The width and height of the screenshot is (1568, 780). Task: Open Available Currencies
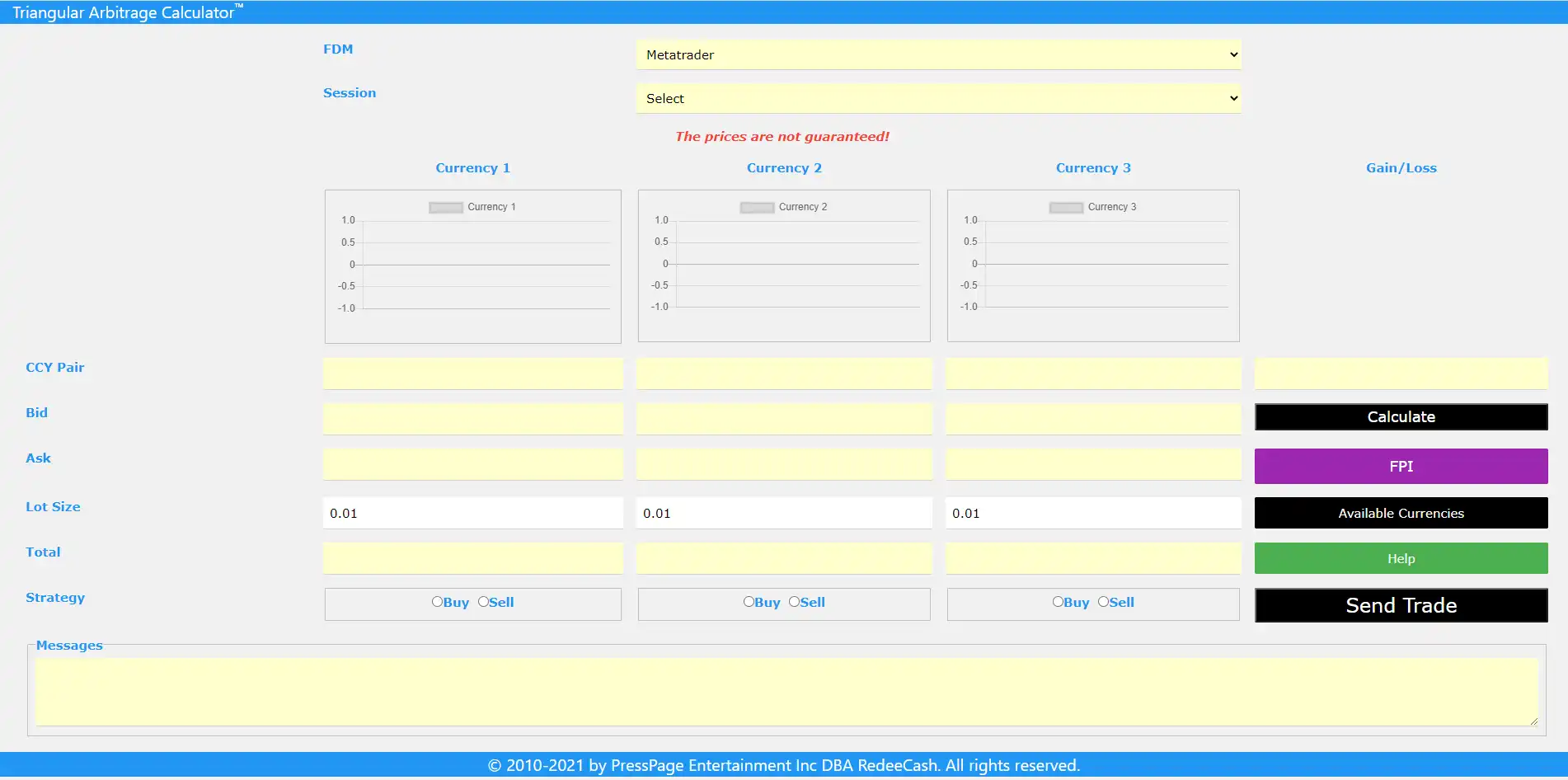point(1401,513)
